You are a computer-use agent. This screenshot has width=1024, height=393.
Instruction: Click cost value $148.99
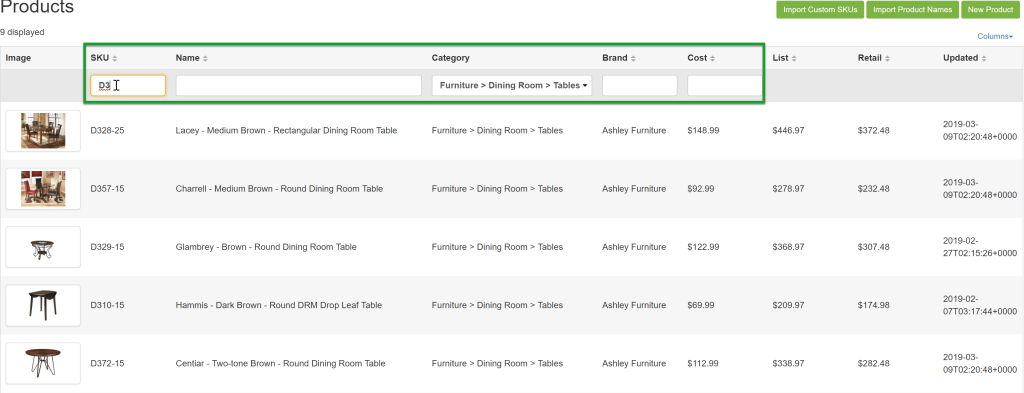pyautogui.click(x=703, y=131)
